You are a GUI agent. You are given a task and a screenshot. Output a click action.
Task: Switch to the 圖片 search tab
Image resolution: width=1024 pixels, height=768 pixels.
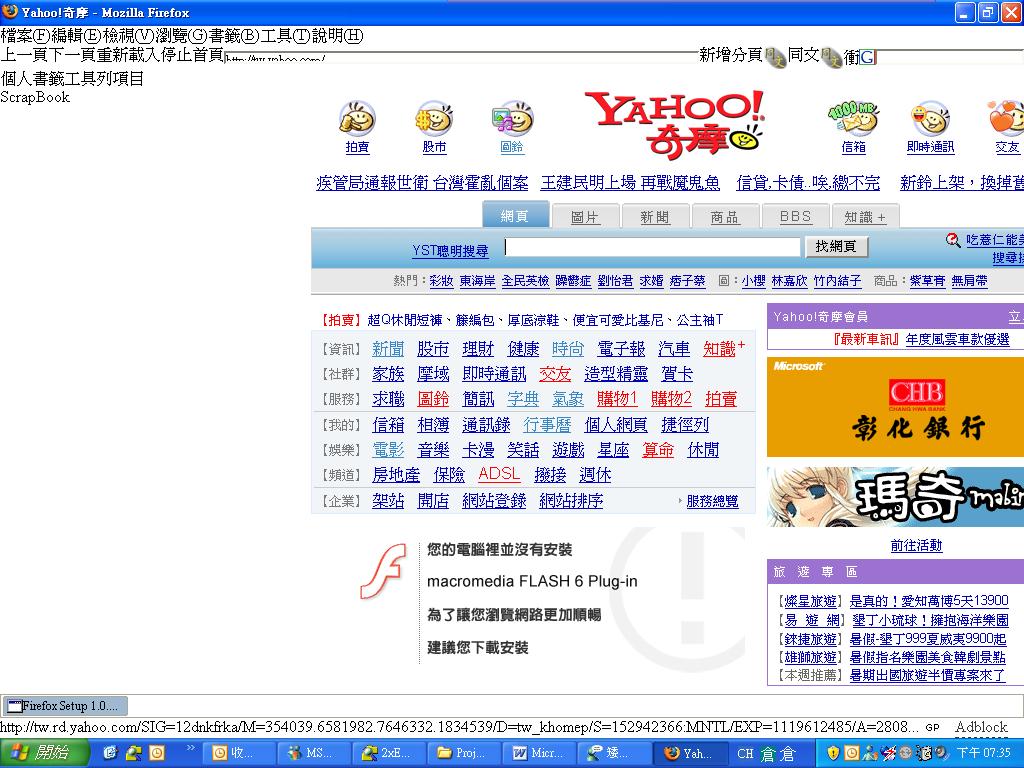point(585,217)
